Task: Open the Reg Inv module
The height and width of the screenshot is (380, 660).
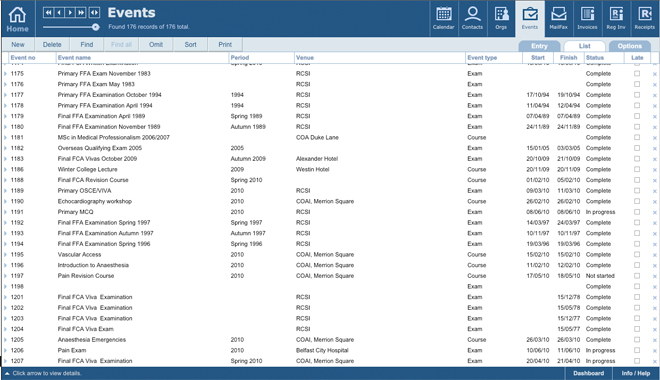Action: pos(616,19)
